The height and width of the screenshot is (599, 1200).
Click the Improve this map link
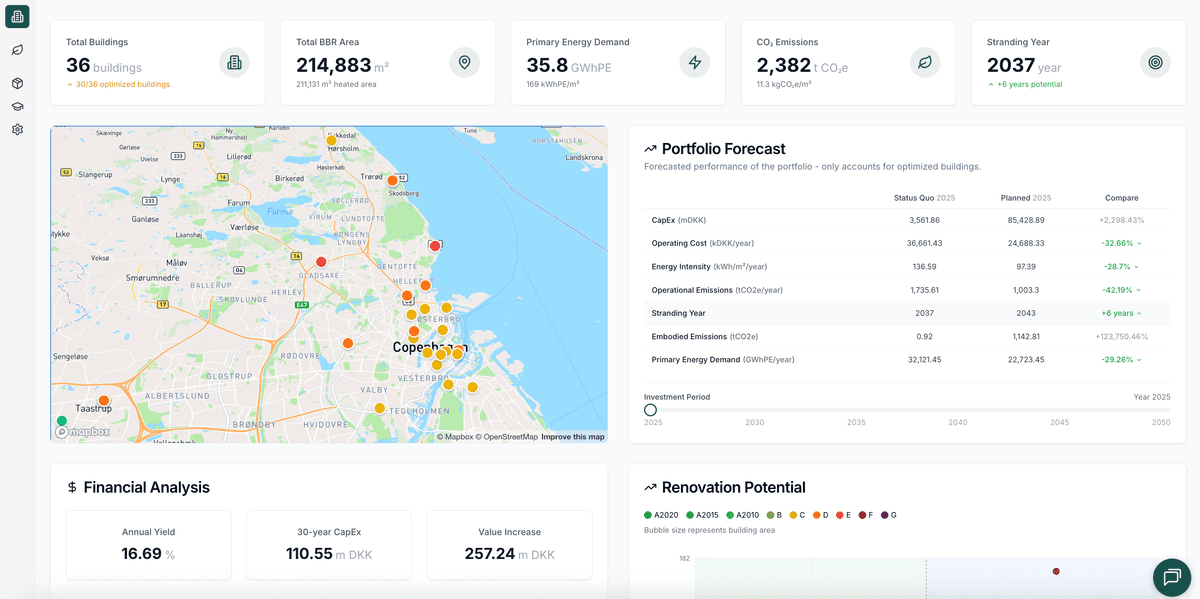573,437
